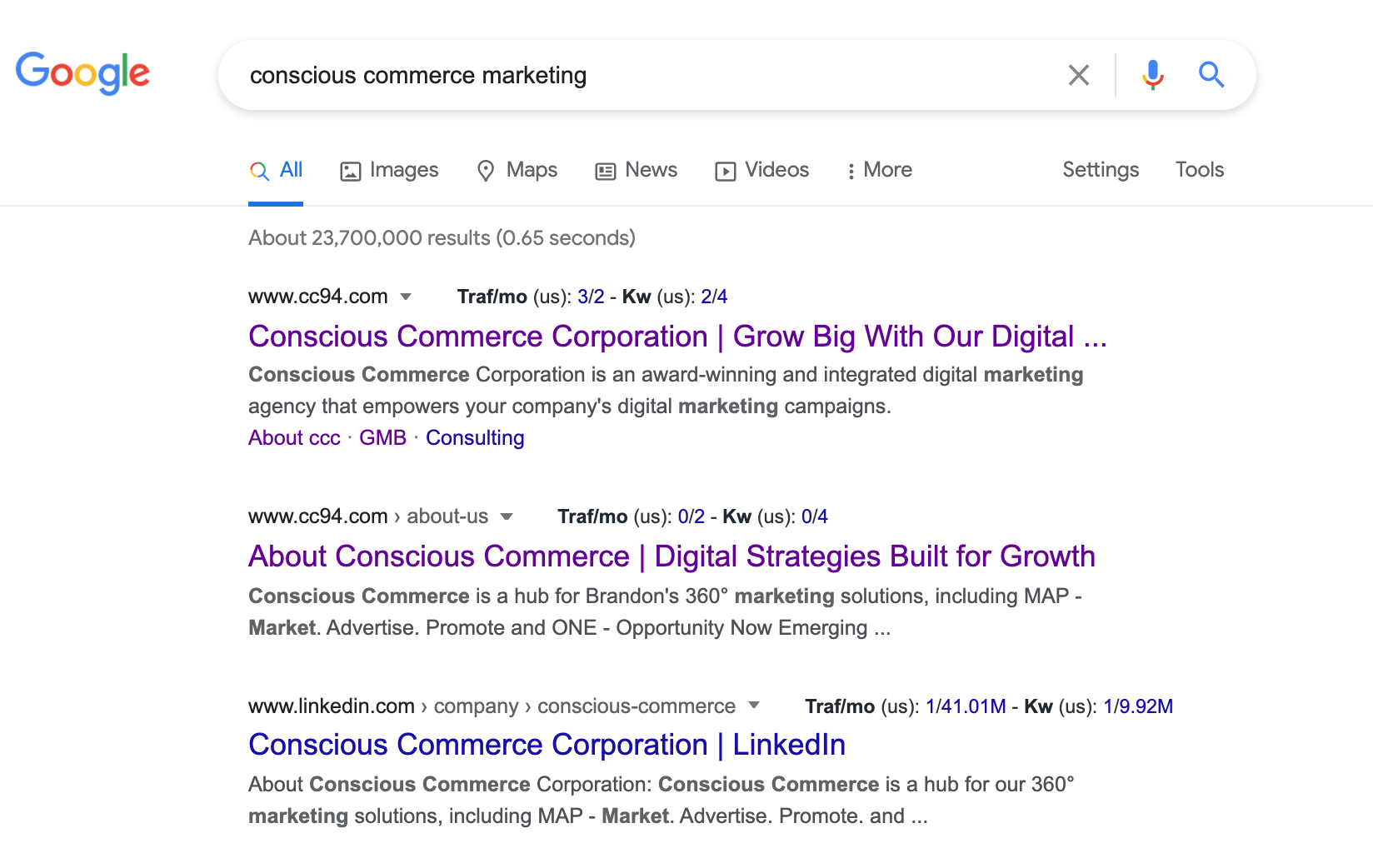Open the More search options menu
Viewport: 1373px width, 868px height.
pos(880,170)
